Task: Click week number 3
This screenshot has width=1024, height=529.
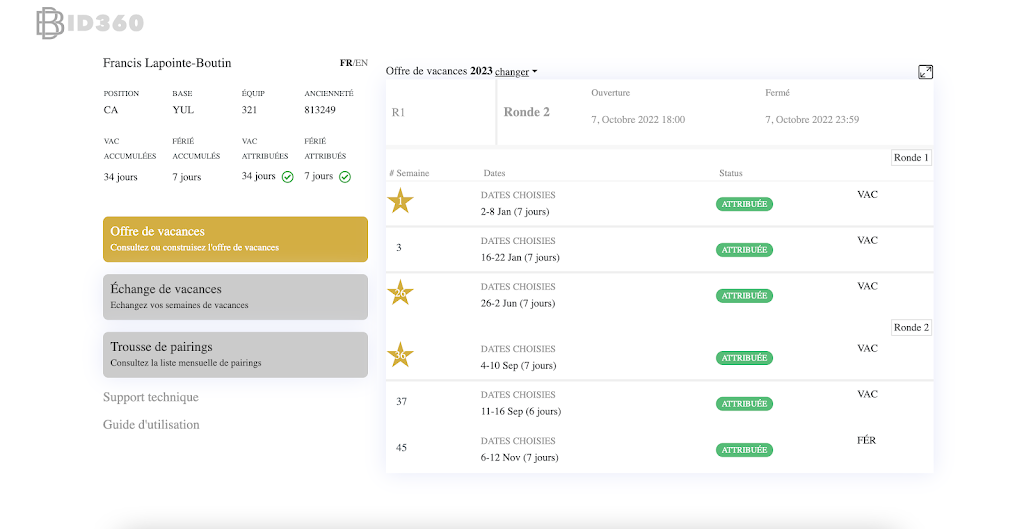Action: [x=399, y=248]
